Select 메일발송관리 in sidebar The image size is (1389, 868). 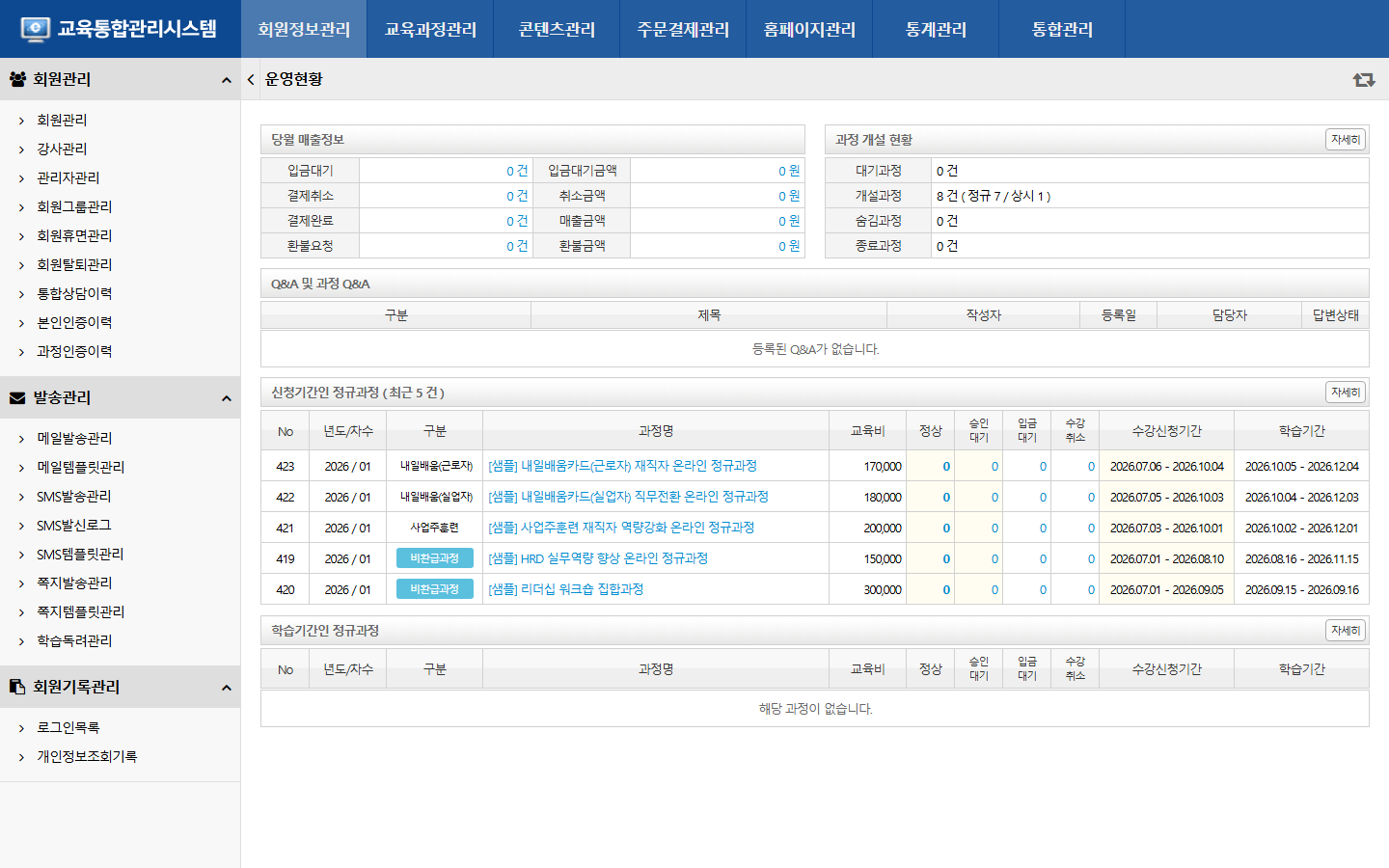pos(74,438)
